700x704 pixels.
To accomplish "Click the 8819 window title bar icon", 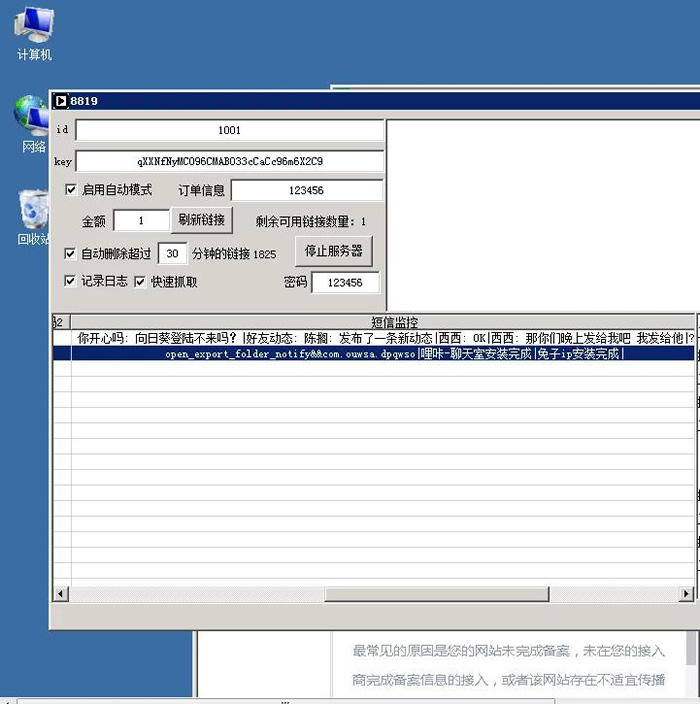I will (x=60, y=101).
